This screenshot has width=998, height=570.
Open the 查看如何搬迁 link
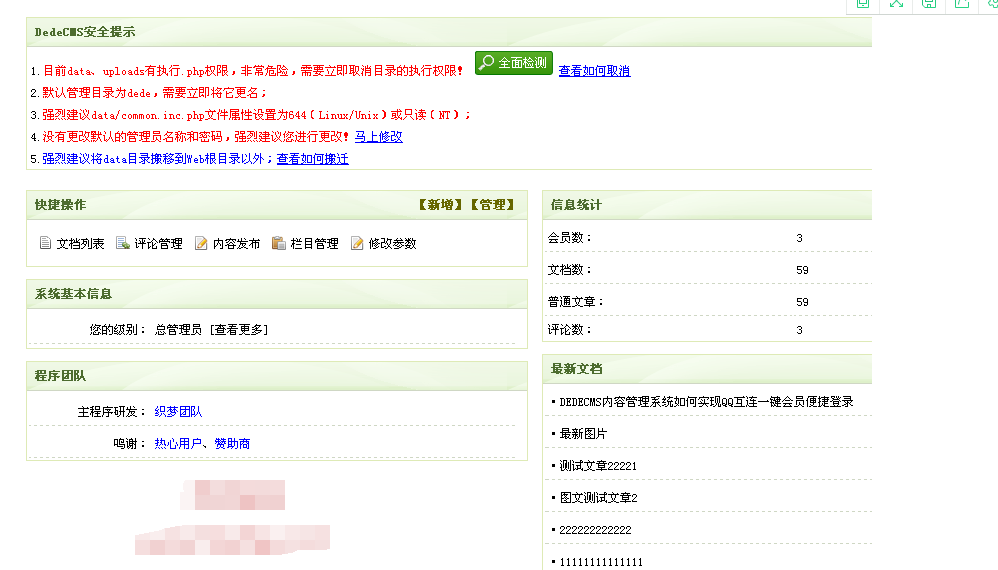coord(313,159)
